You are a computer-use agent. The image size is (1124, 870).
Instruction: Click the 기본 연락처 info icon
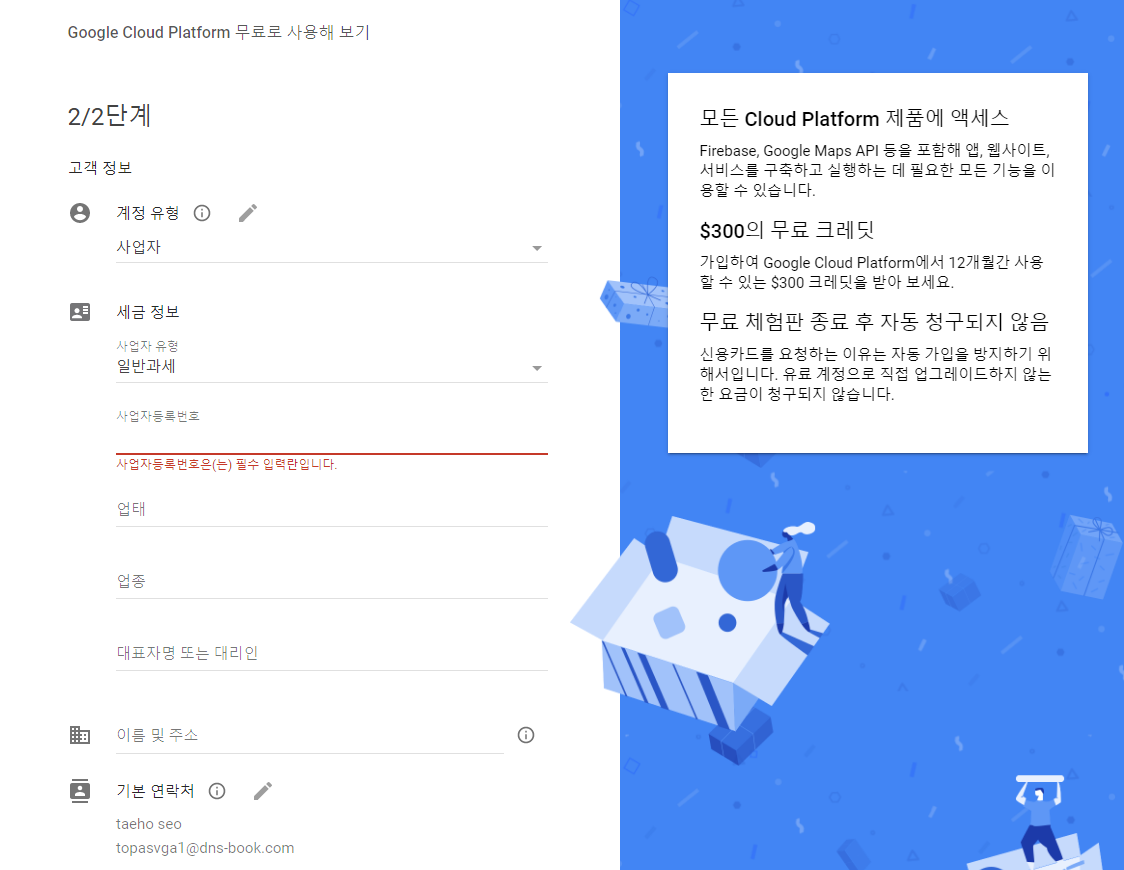(217, 790)
